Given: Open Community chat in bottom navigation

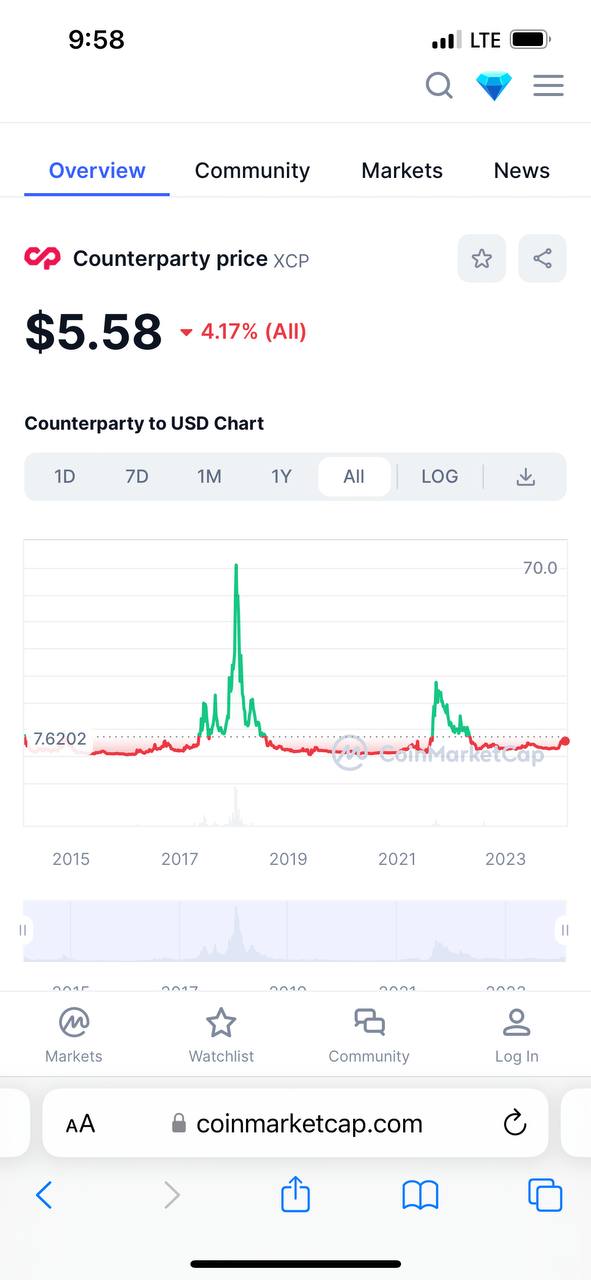Looking at the screenshot, I should coord(369,1035).
